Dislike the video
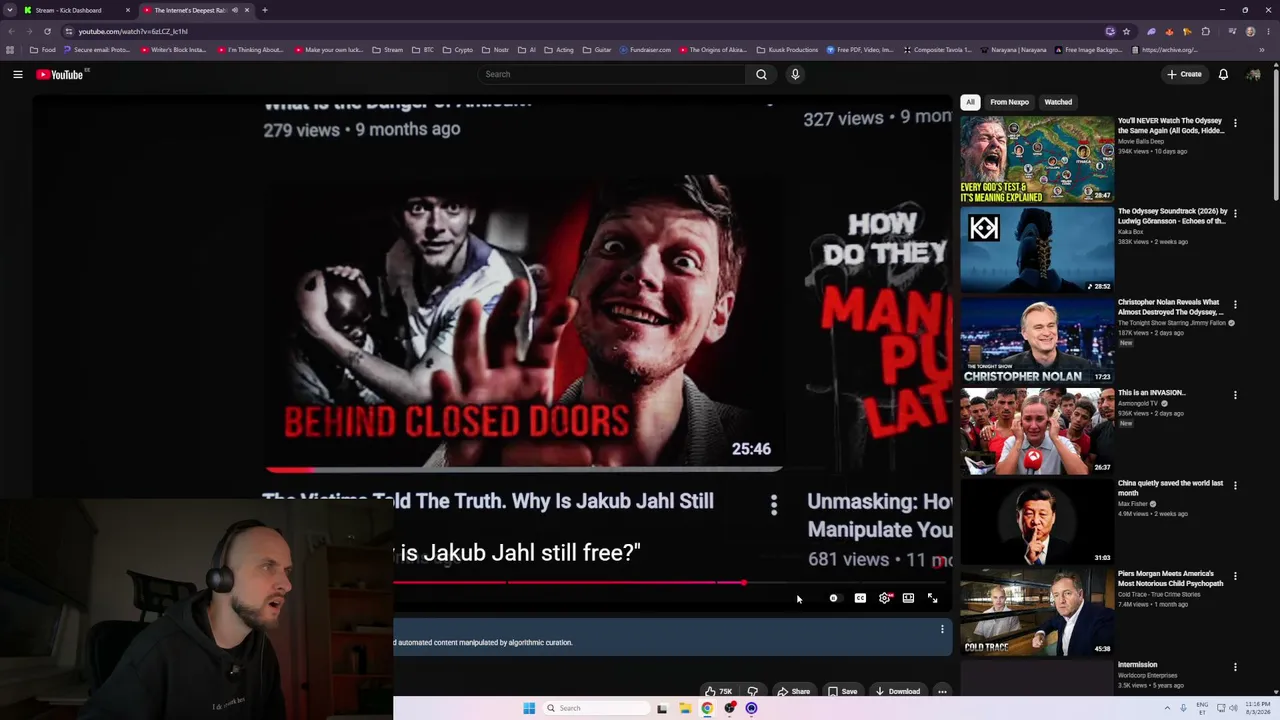Viewport: 1280px width, 720px height. pyautogui.click(x=752, y=691)
